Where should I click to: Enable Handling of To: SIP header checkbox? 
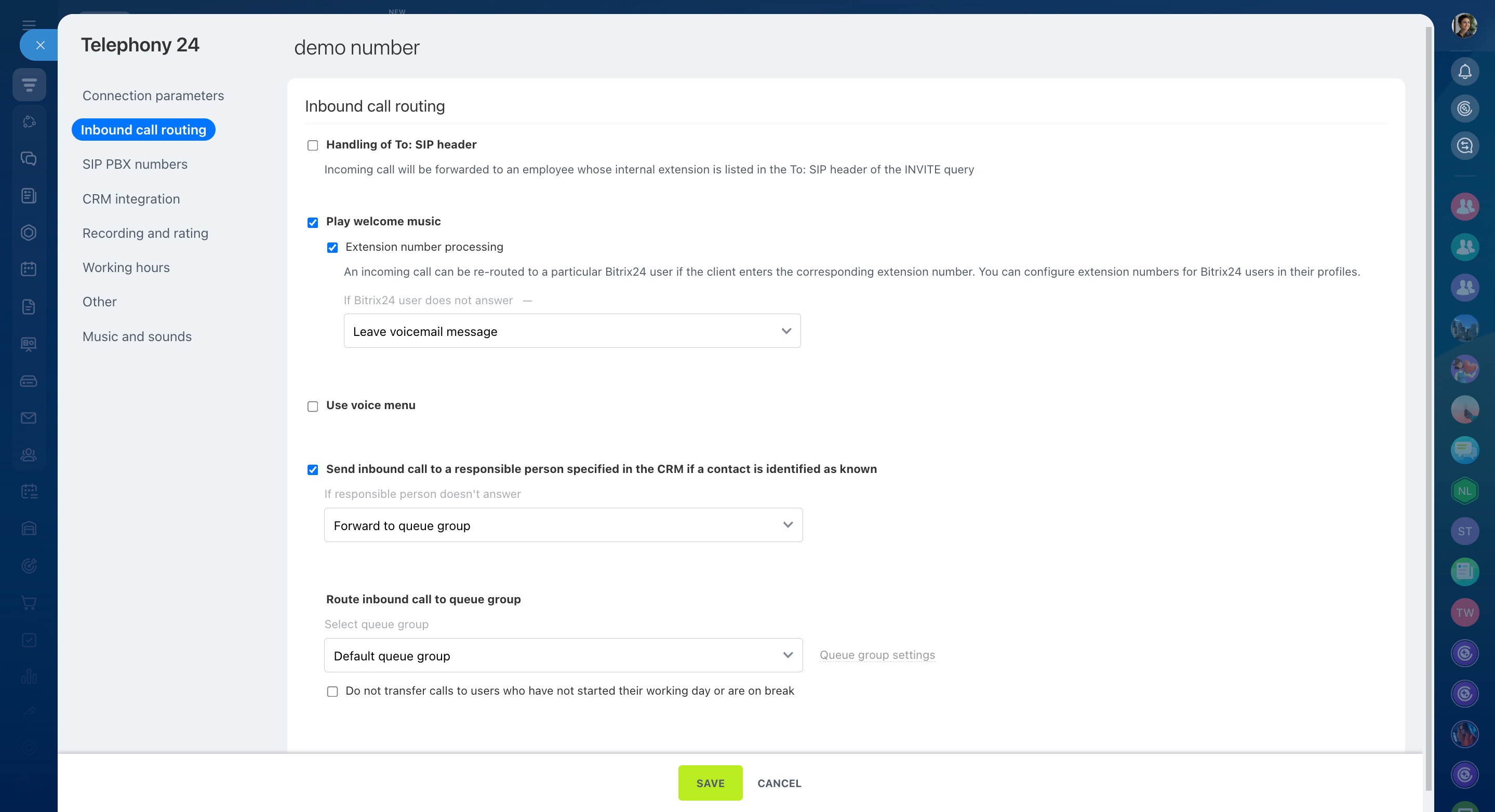(x=312, y=145)
